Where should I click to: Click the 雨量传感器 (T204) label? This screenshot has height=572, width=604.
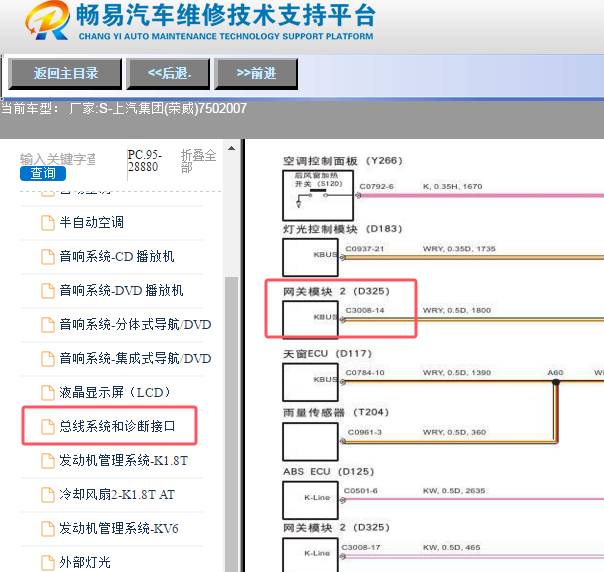coord(336,413)
